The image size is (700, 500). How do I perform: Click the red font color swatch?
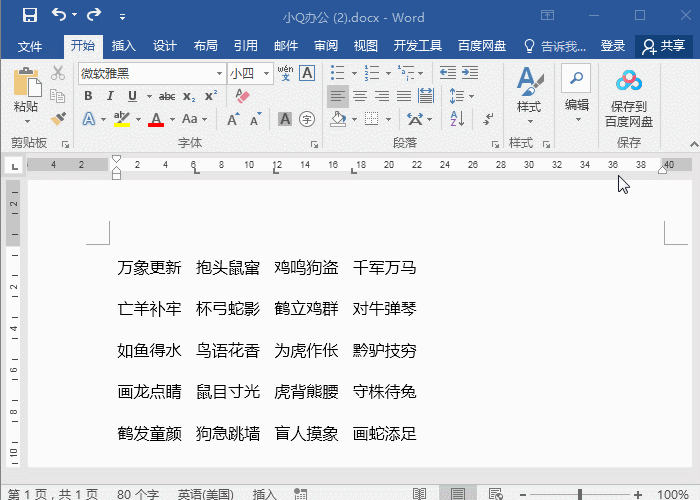tap(155, 119)
